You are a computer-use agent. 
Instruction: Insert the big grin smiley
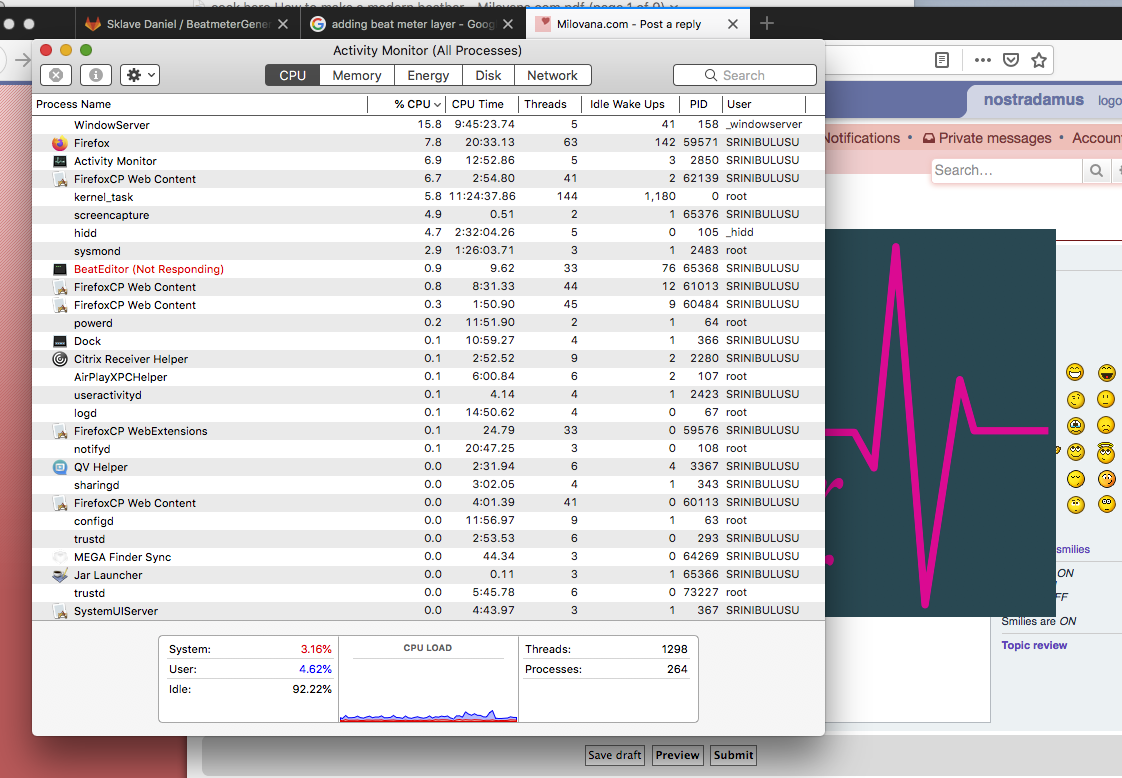(1075, 372)
